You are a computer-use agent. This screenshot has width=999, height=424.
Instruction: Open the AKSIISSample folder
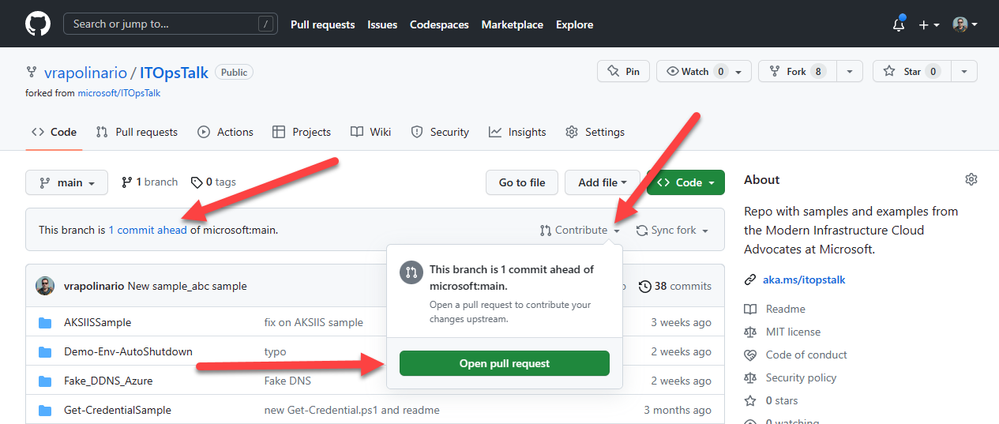coord(97,323)
